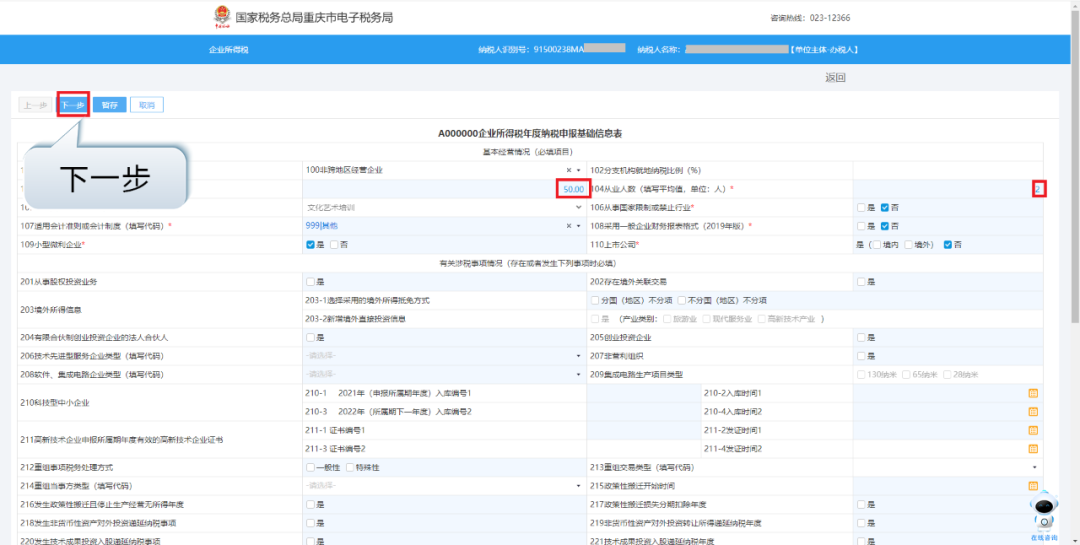Image resolution: width=1080 pixels, height=545 pixels.
Task: Click the tax bureau emblem logo
Action: pos(223,19)
